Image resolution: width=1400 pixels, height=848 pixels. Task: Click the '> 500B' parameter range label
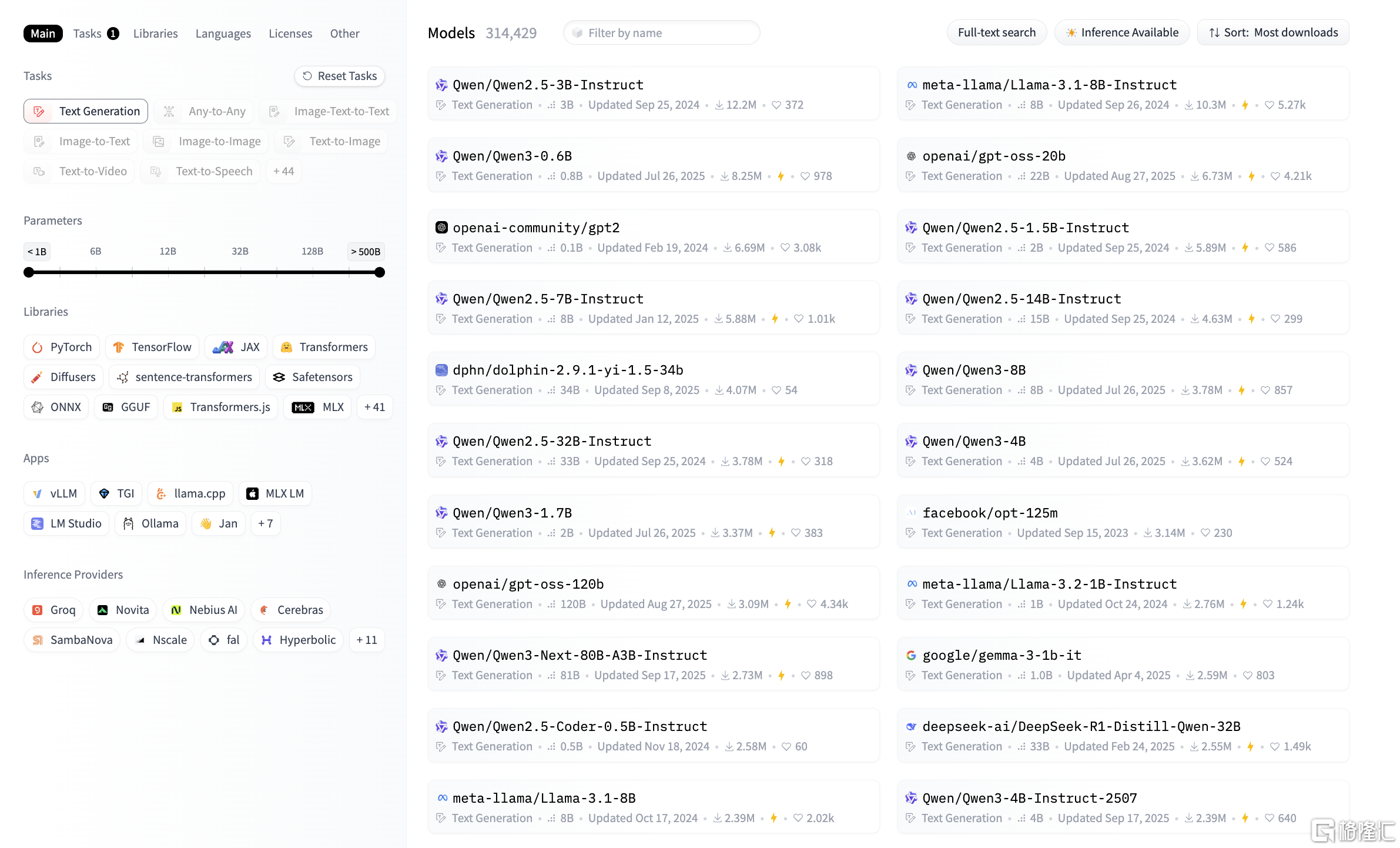tap(366, 252)
